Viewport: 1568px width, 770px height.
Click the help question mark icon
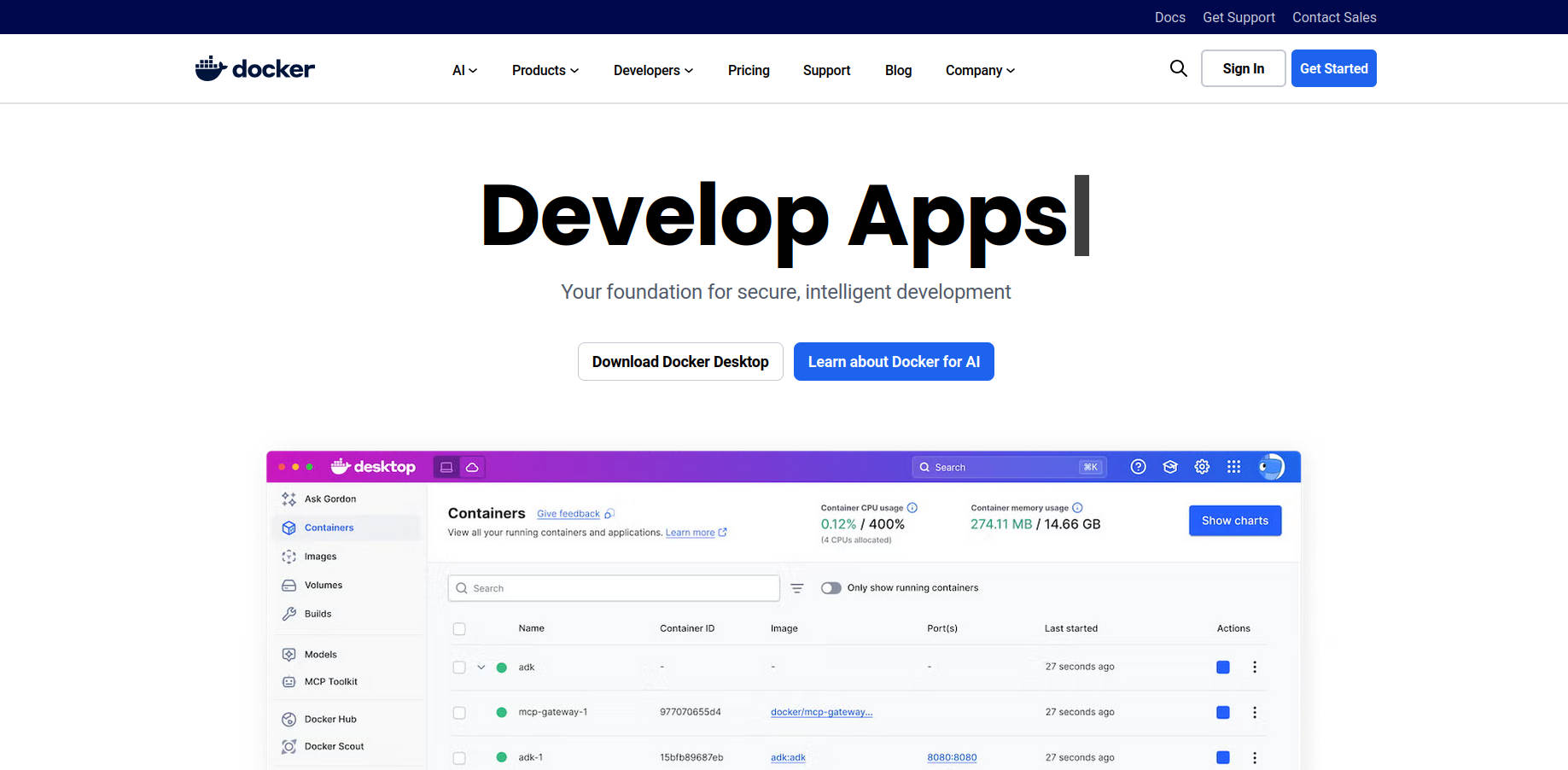click(x=1138, y=467)
